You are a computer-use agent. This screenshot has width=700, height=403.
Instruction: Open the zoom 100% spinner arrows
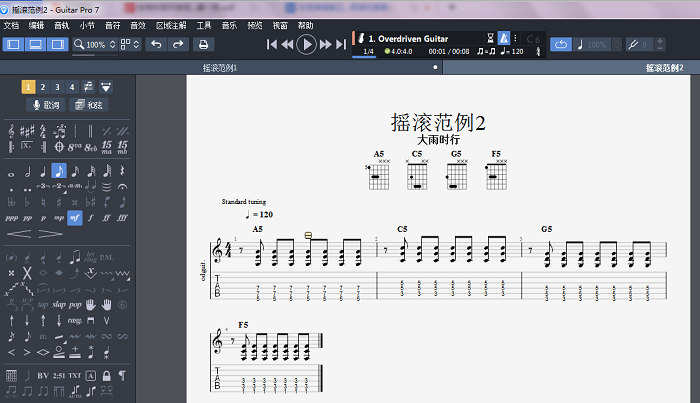tap(112, 44)
